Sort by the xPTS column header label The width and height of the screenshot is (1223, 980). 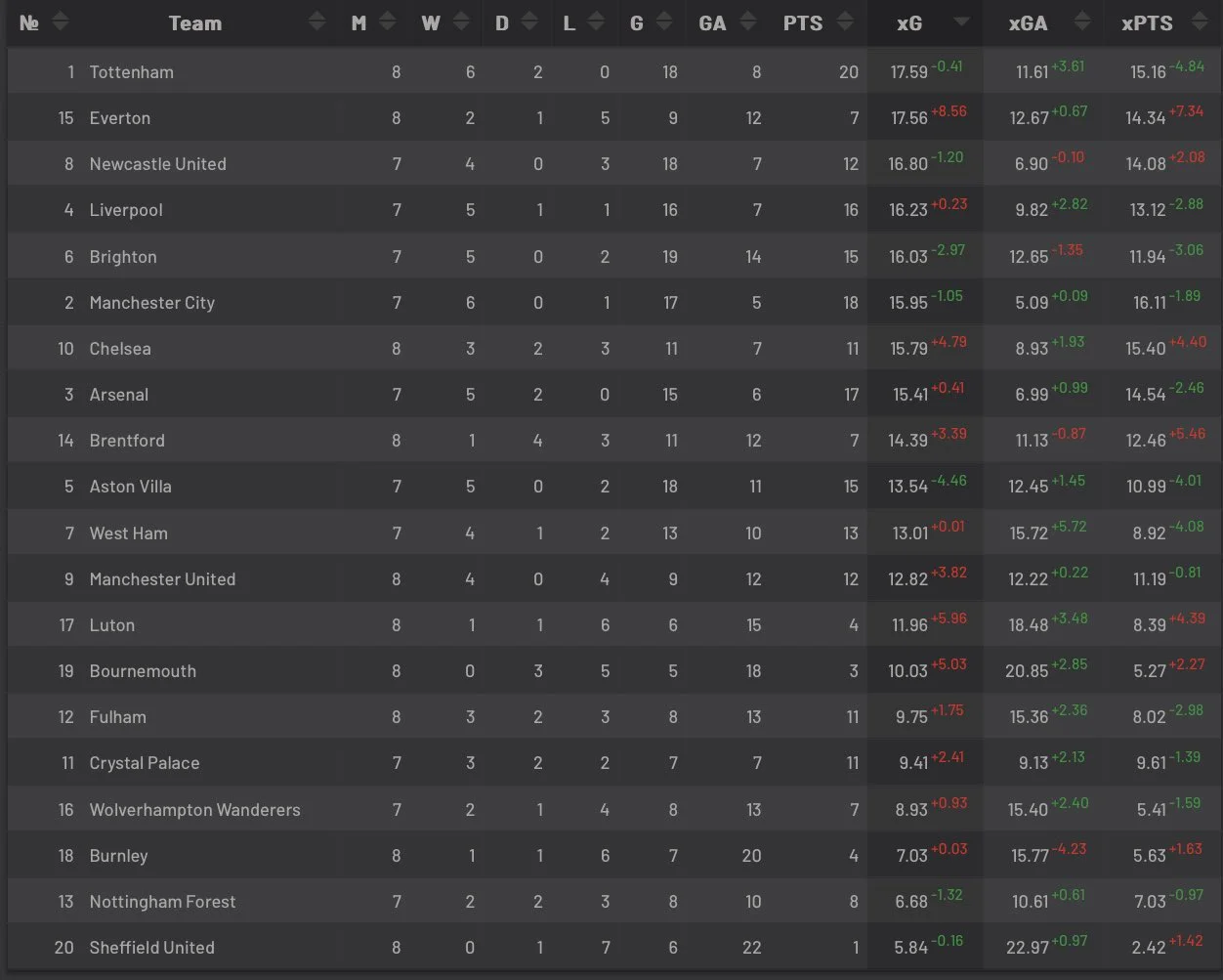tap(1147, 23)
